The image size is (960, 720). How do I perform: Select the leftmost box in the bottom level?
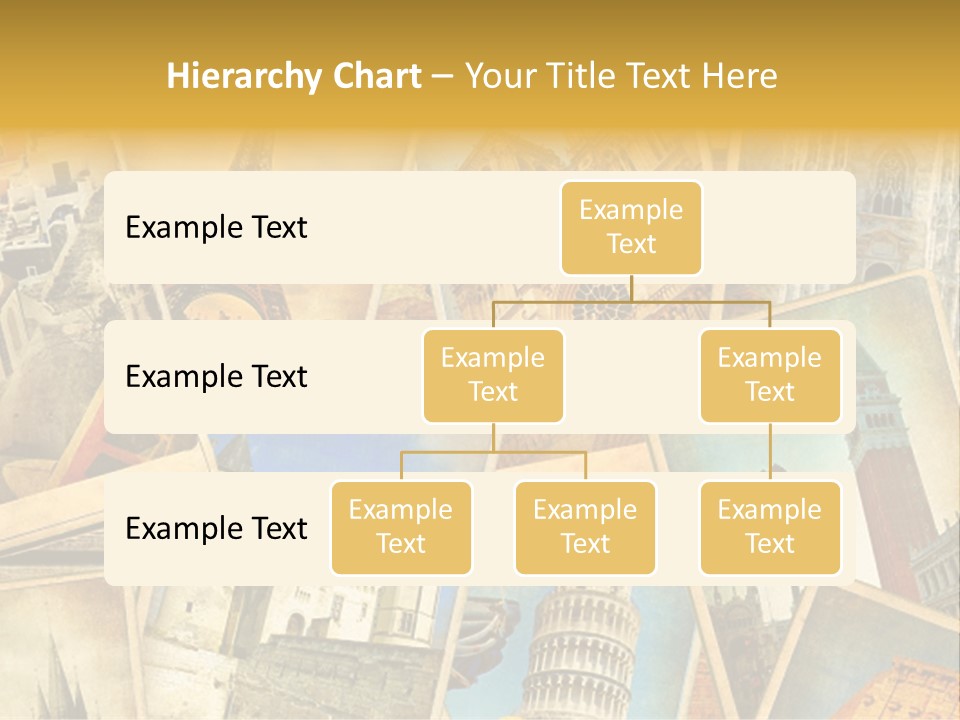(x=401, y=527)
